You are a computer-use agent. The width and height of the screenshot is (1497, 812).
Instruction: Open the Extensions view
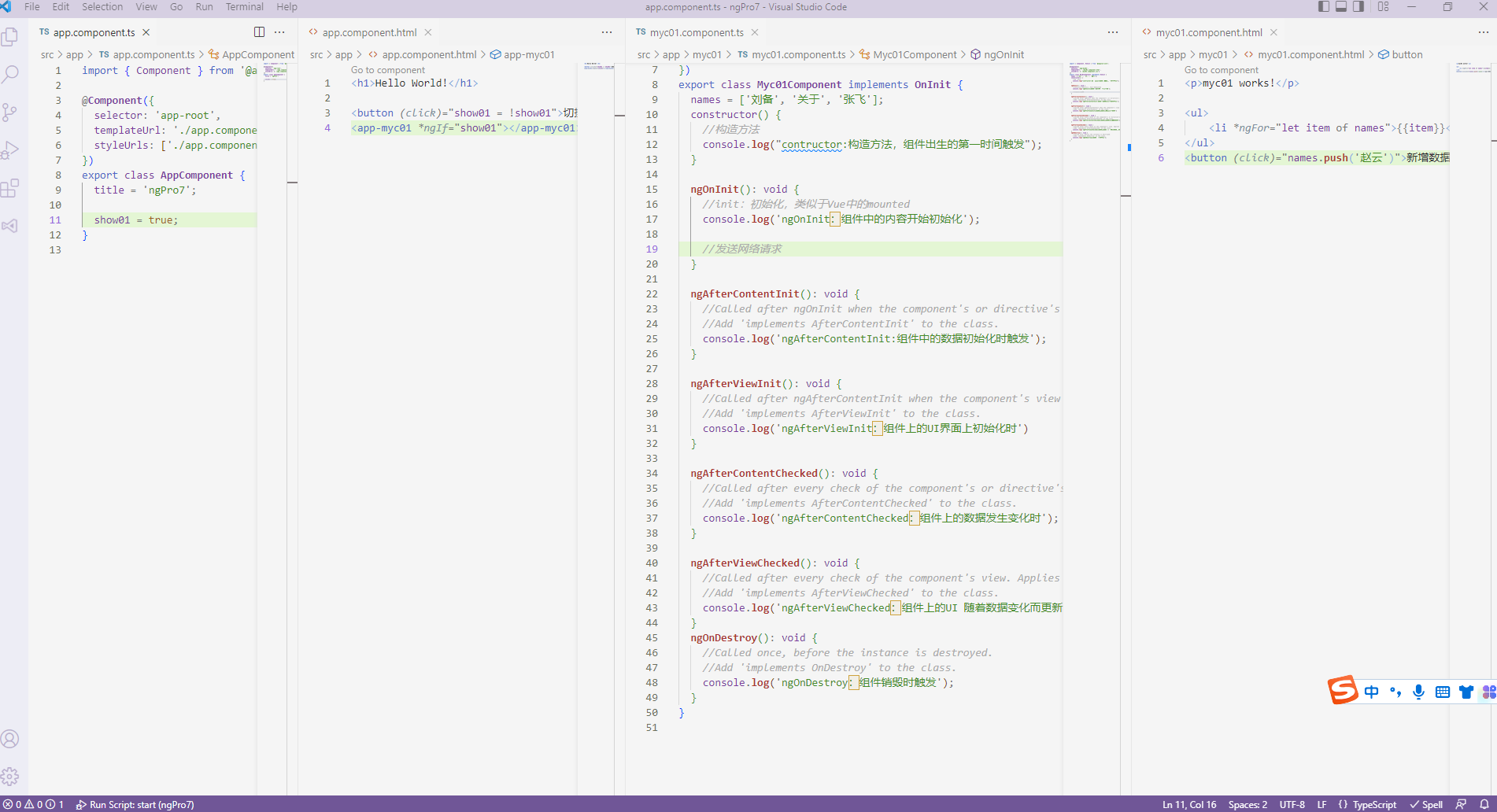pyautogui.click(x=10, y=189)
